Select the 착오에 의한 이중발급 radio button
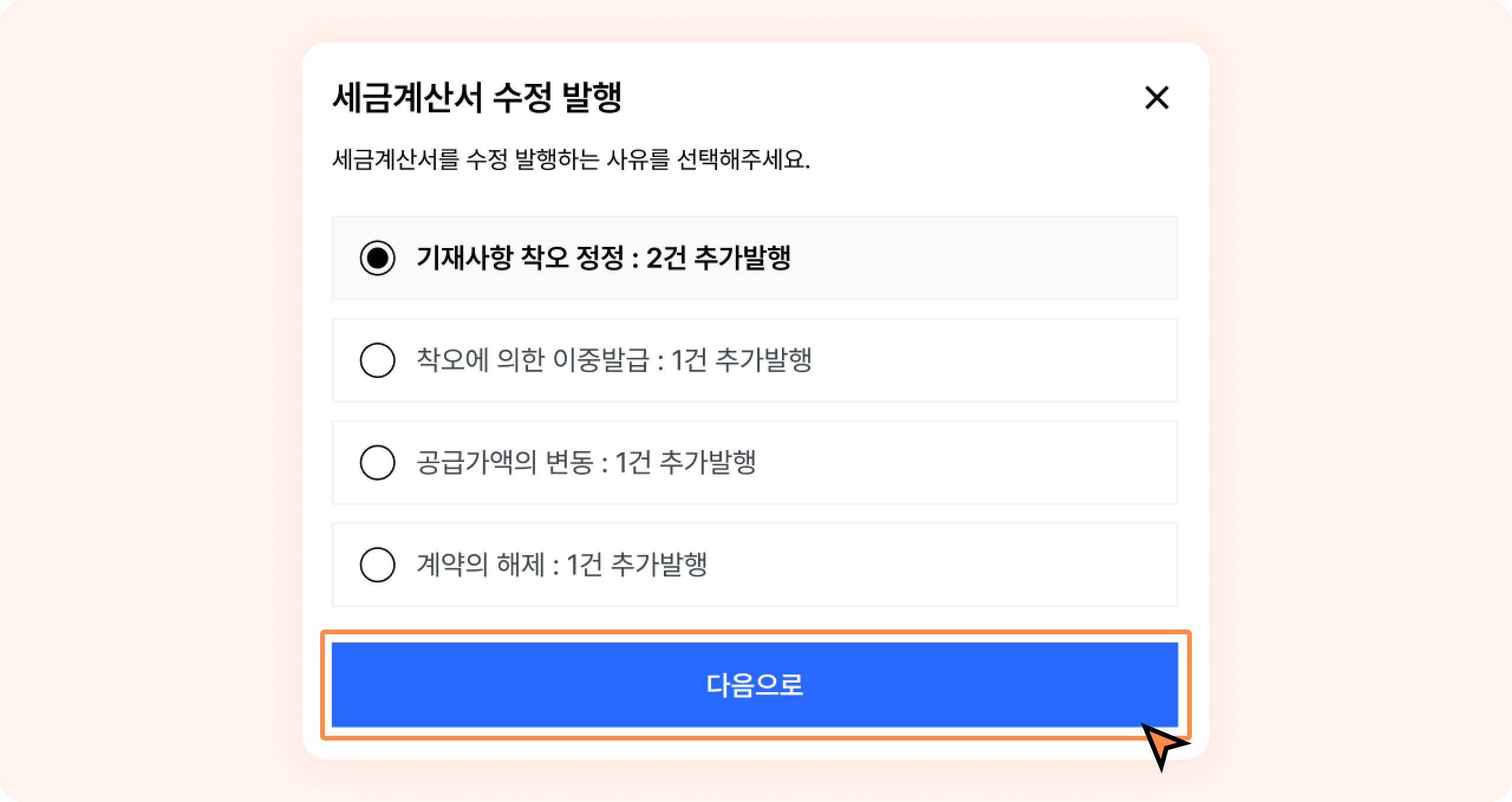This screenshot has width=1512, height=802. click(377, 360)
